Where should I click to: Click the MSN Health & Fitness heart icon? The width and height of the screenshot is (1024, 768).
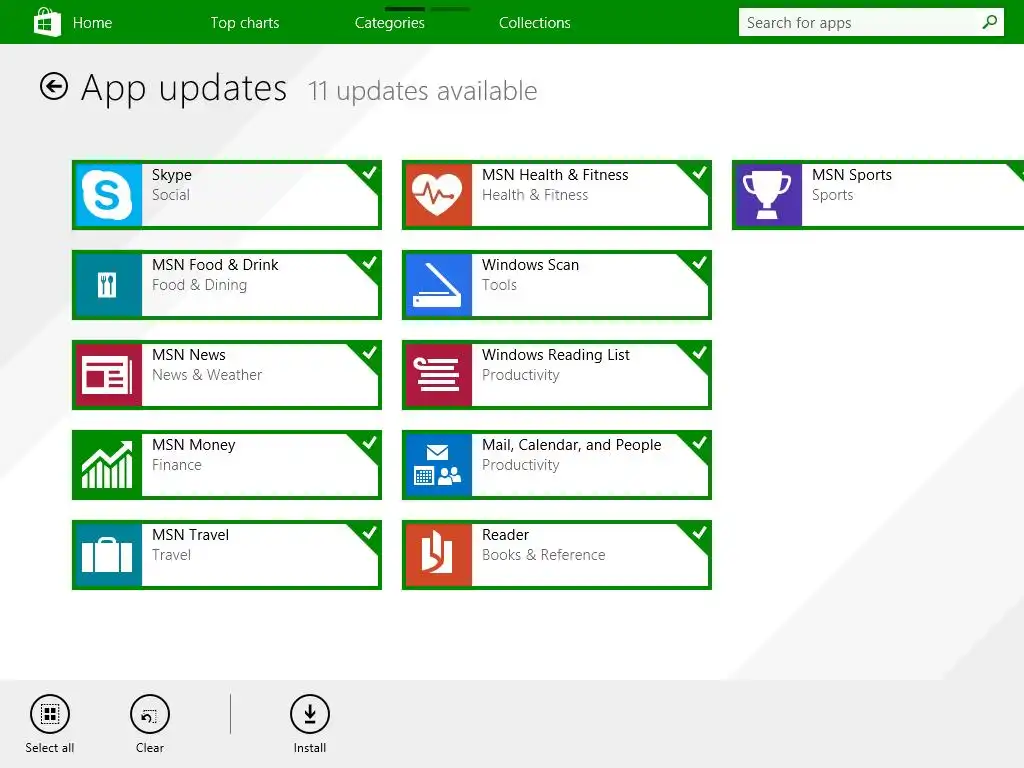[x=438, y=195]
